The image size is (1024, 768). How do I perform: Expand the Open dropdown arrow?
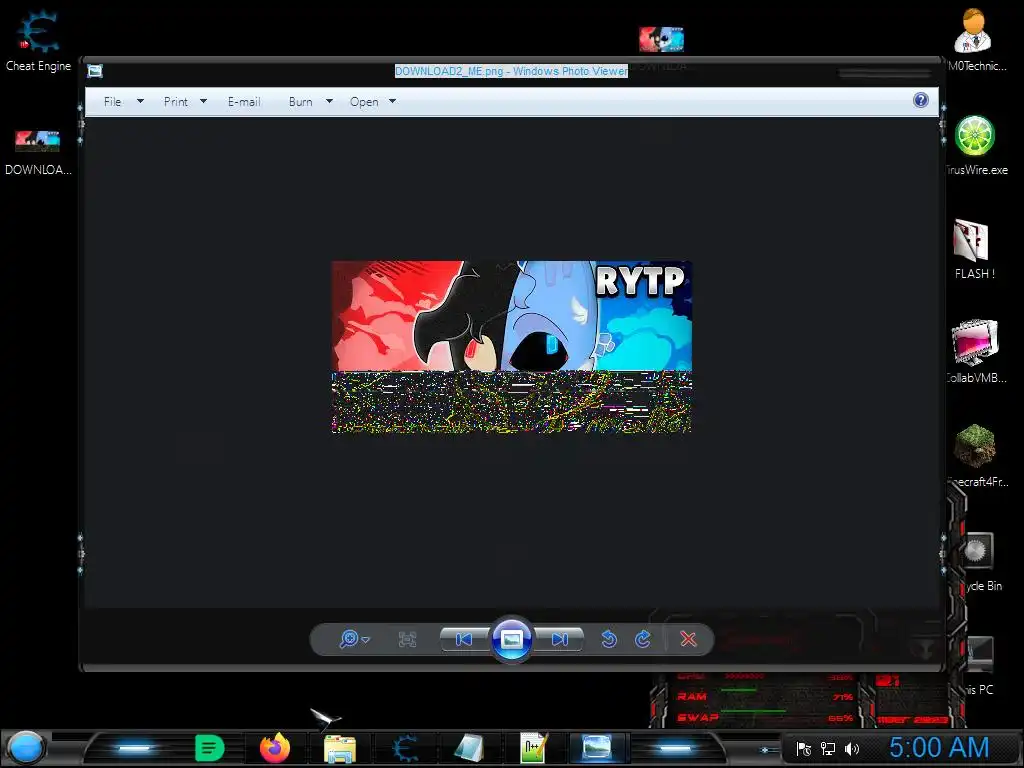(392, 101)
